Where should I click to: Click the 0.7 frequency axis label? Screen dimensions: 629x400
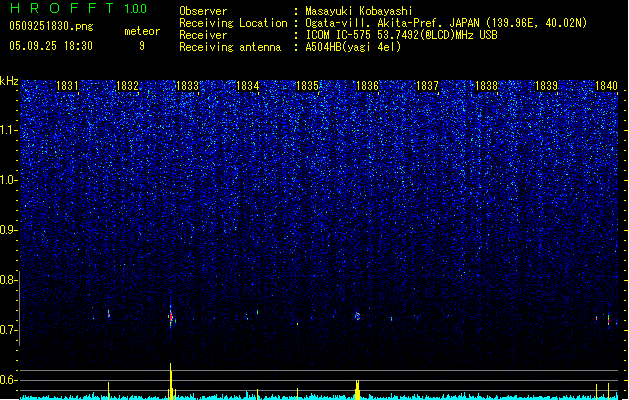click(8, 330)
